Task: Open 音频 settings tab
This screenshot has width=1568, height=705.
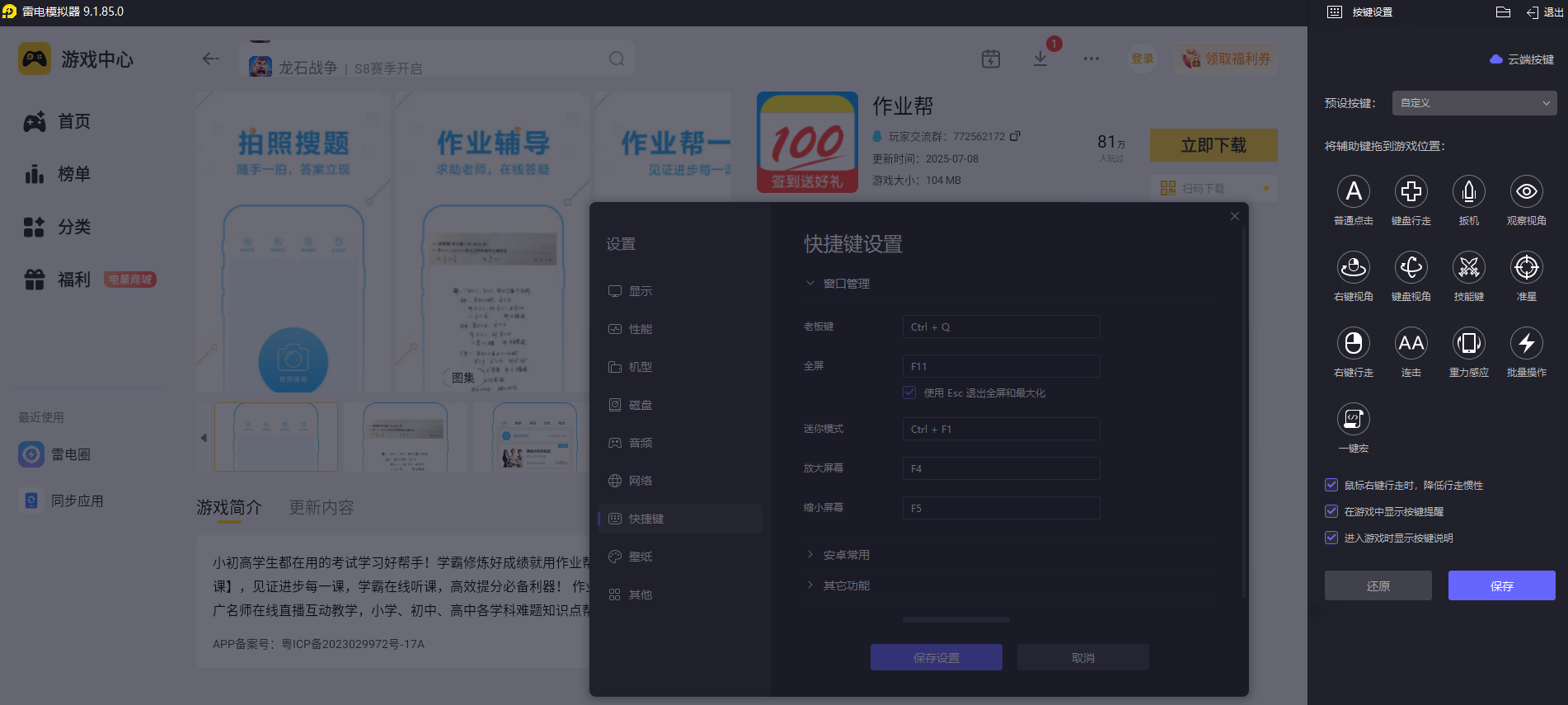Action: 680,443
